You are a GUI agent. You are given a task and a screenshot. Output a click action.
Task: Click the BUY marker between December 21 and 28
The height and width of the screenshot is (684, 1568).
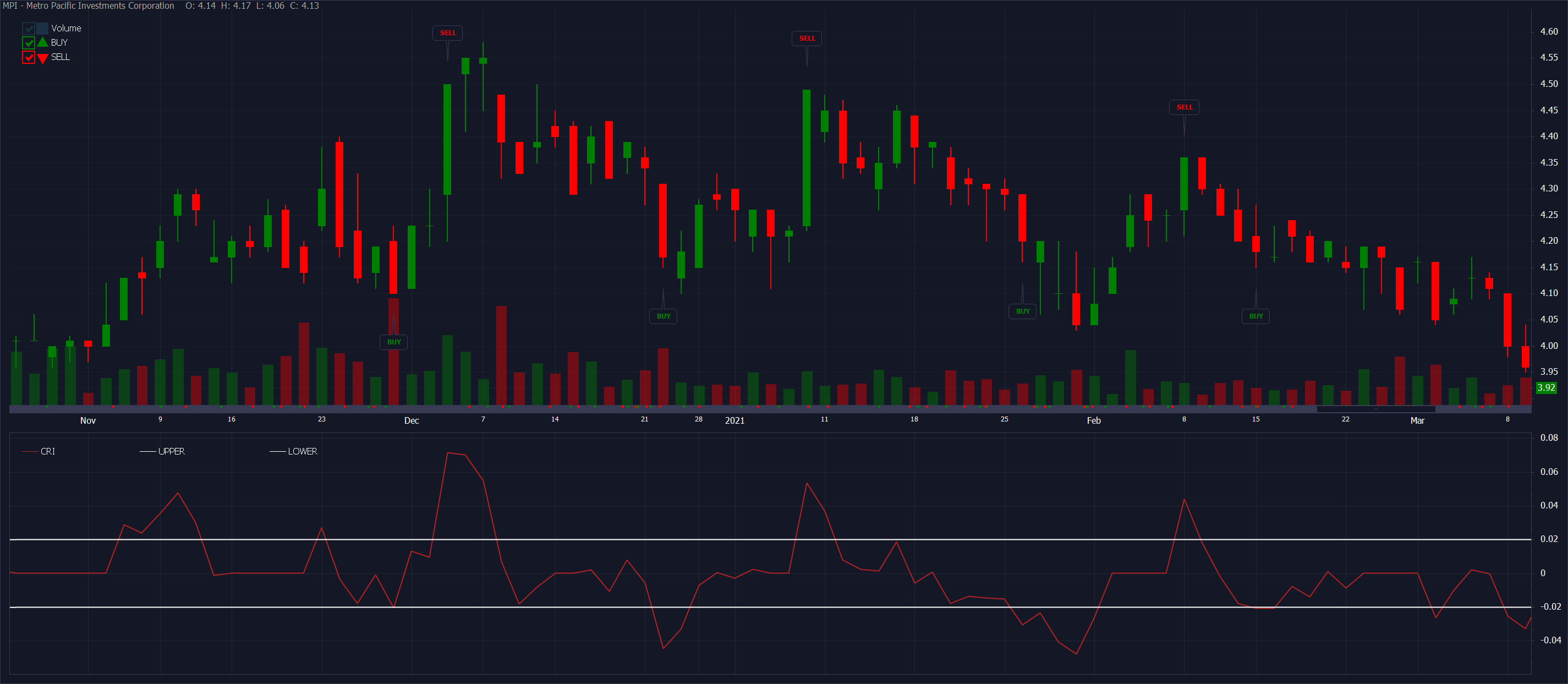[663, 316]
